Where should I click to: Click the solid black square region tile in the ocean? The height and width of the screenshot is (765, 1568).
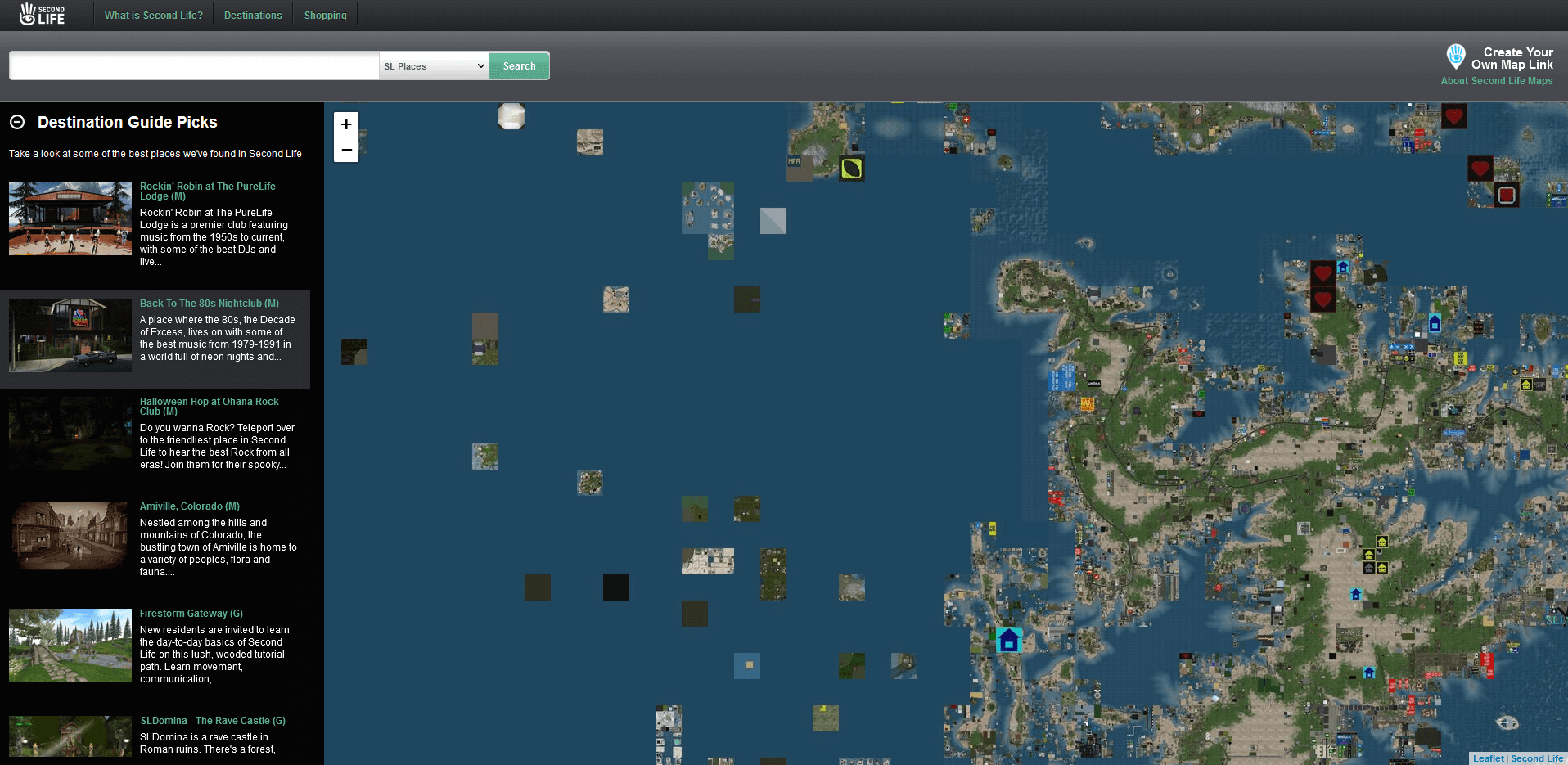tap(616, 587)
